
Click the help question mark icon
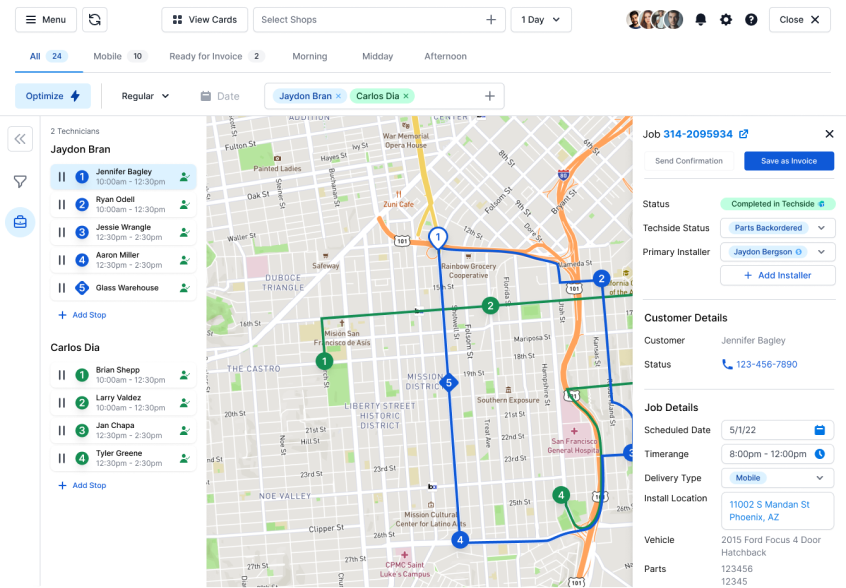tap(751, 20)
